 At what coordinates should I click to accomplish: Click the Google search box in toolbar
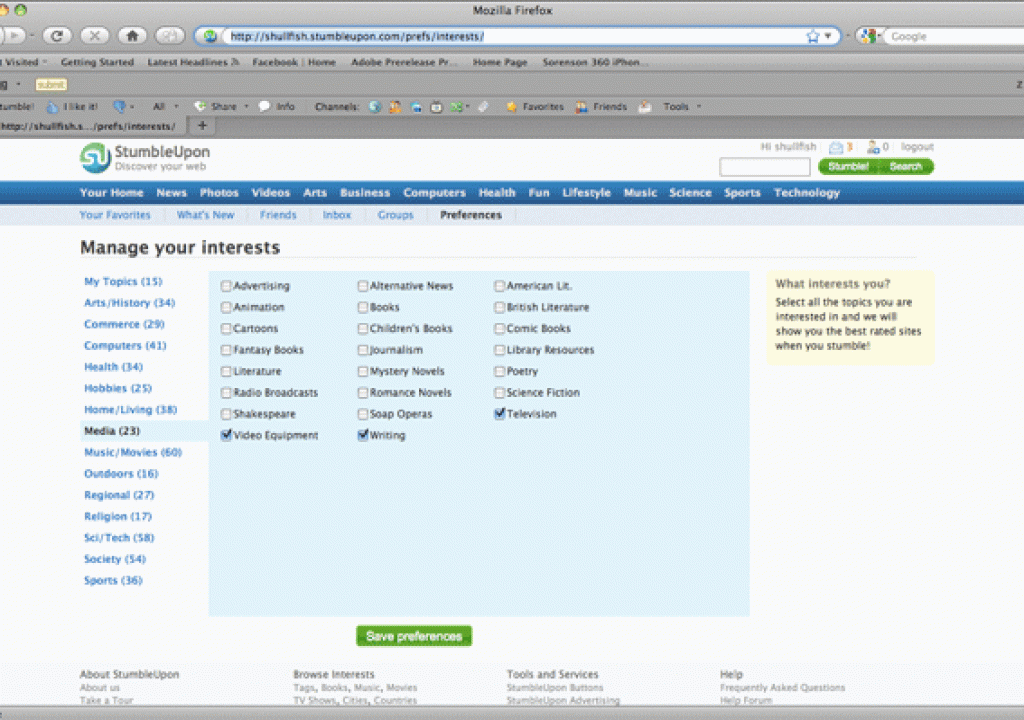(x=953, y=36)
